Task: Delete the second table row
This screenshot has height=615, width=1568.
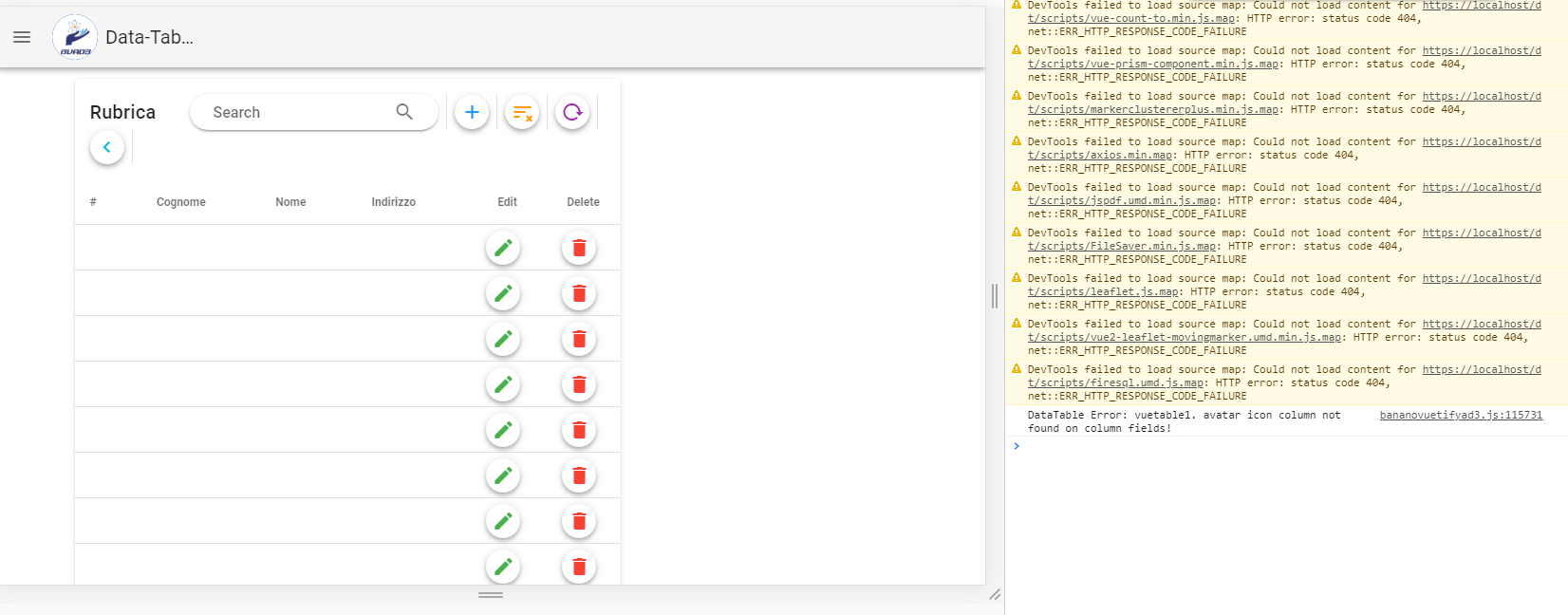Action: (579, 293)
